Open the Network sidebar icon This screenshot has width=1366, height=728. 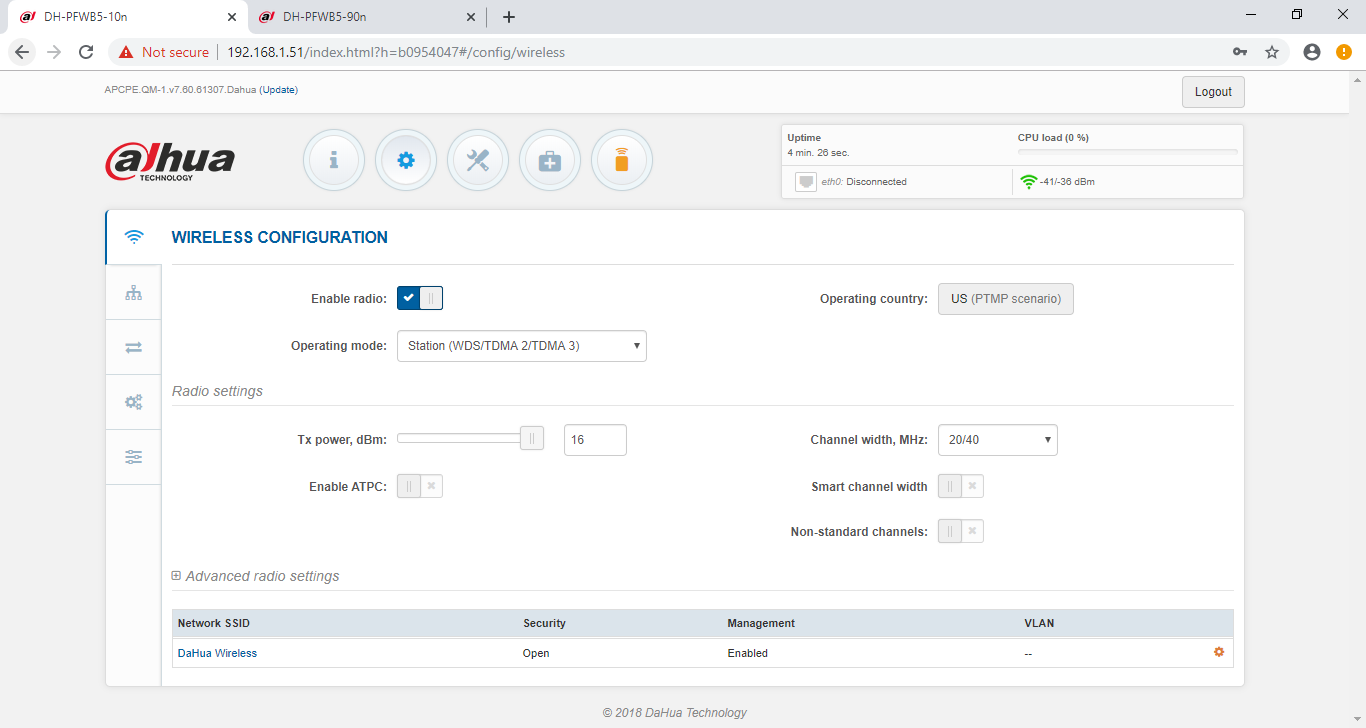133,293
